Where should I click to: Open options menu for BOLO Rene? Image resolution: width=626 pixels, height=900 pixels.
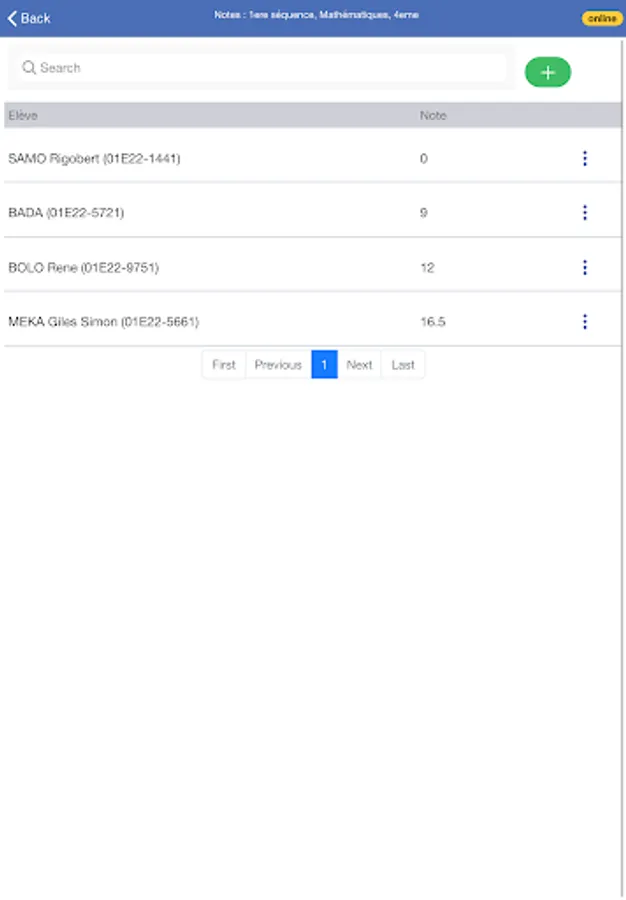point(584,267)
